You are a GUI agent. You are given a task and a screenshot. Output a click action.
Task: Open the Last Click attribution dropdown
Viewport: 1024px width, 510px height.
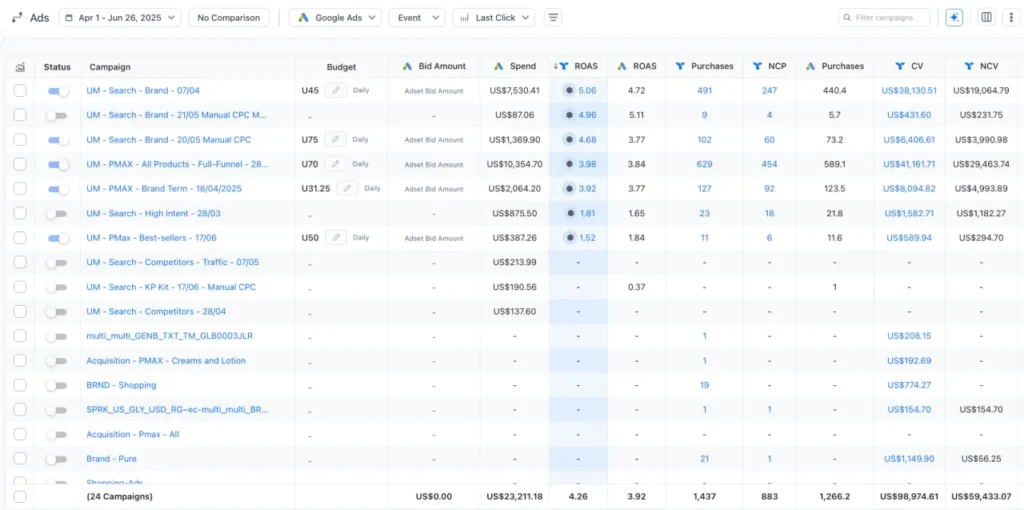coord(494,18)
